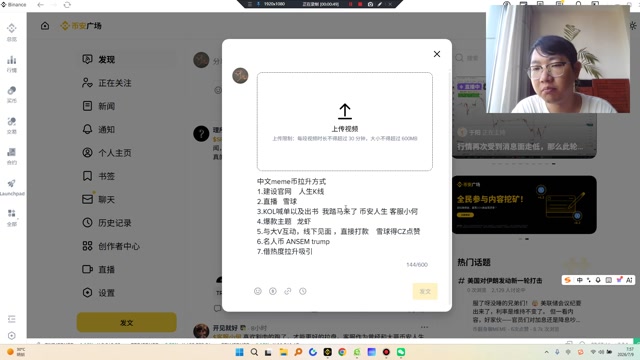Image resolution: width=640 pixels, height=360 pixels.
Task: Toggle theme with sun icon at top right
Action: [x=633, y=26]
